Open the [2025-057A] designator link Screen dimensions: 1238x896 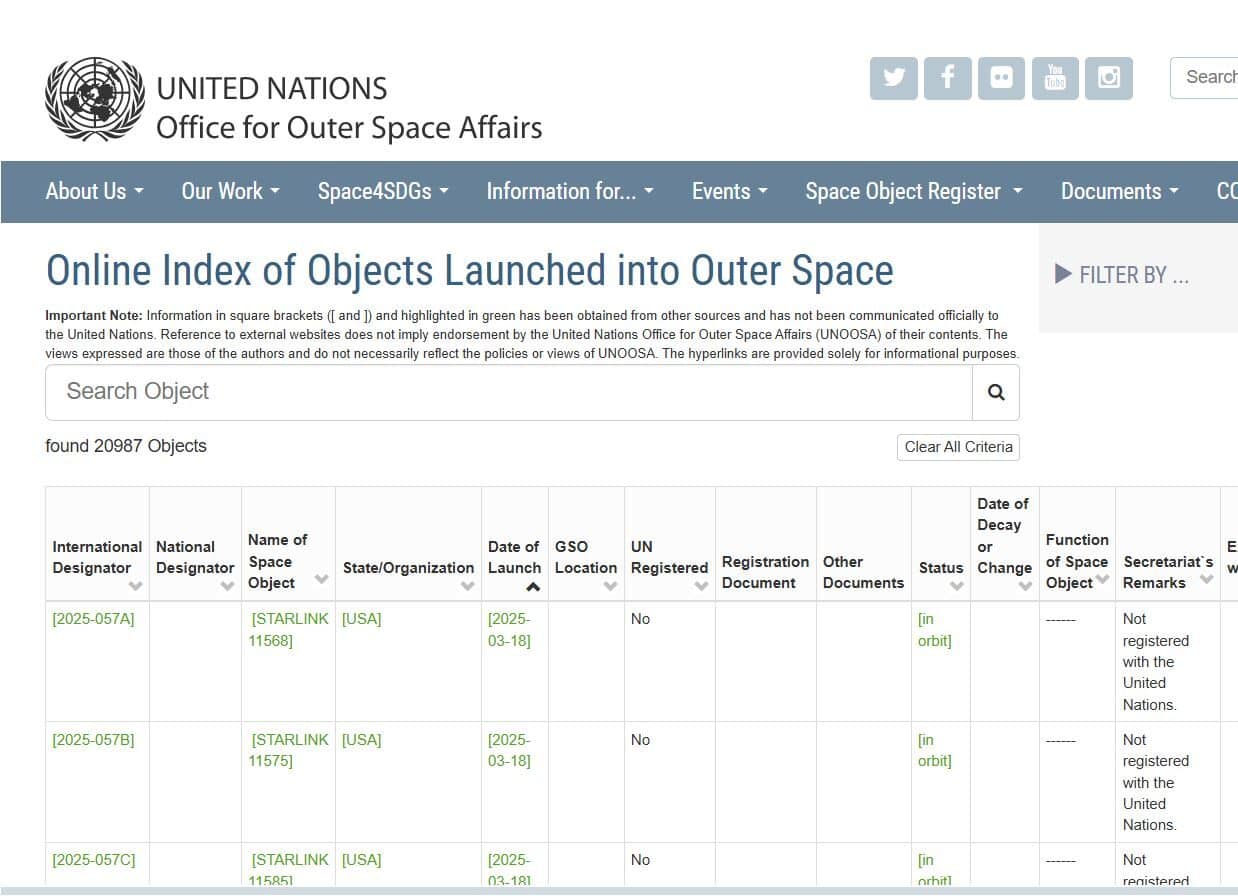pyautogui.click(x=93, y=619)
